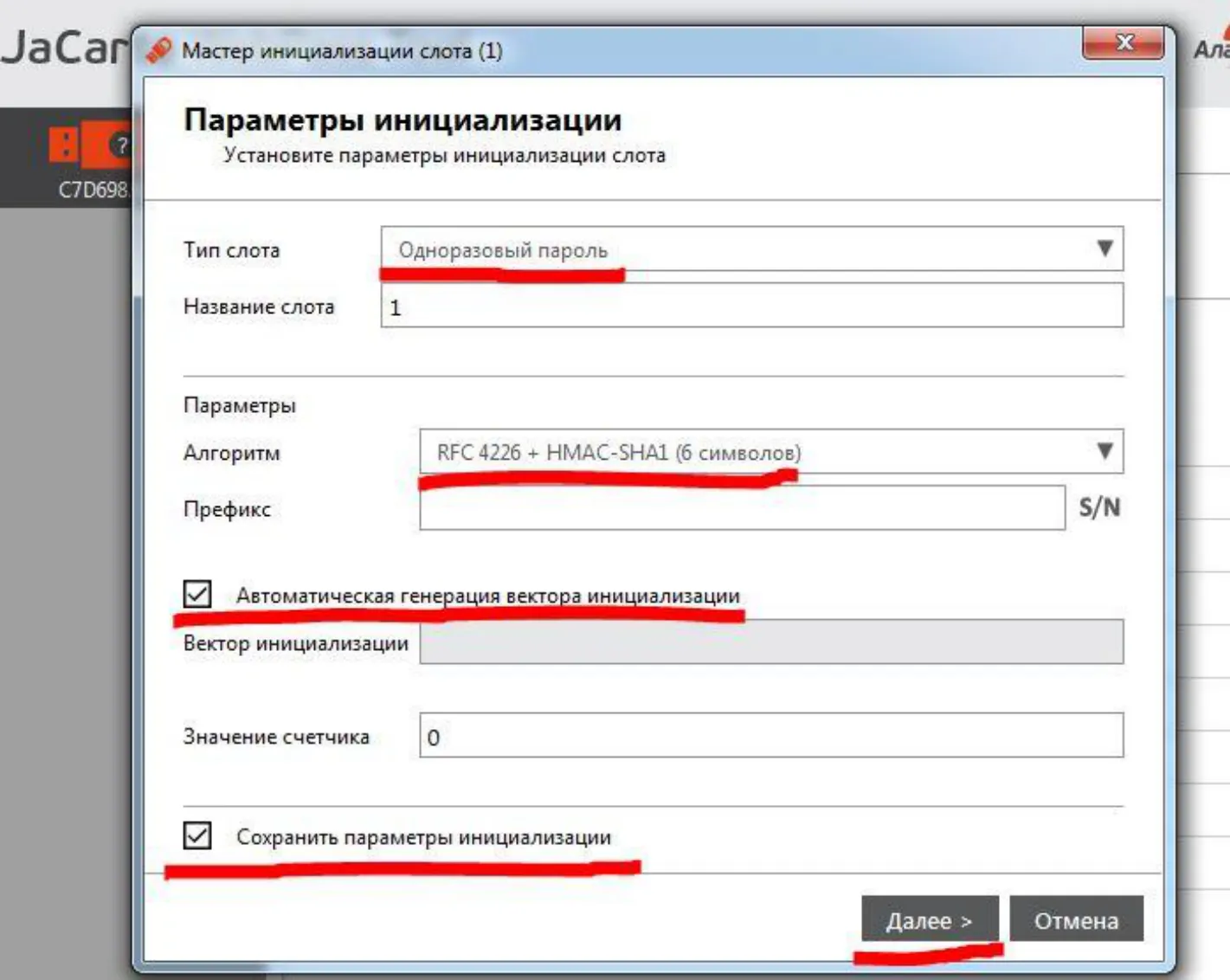This screenshot has height=980, width=1230.
Task: Toggle the S/N prefix button
Action: (1099, 508)
